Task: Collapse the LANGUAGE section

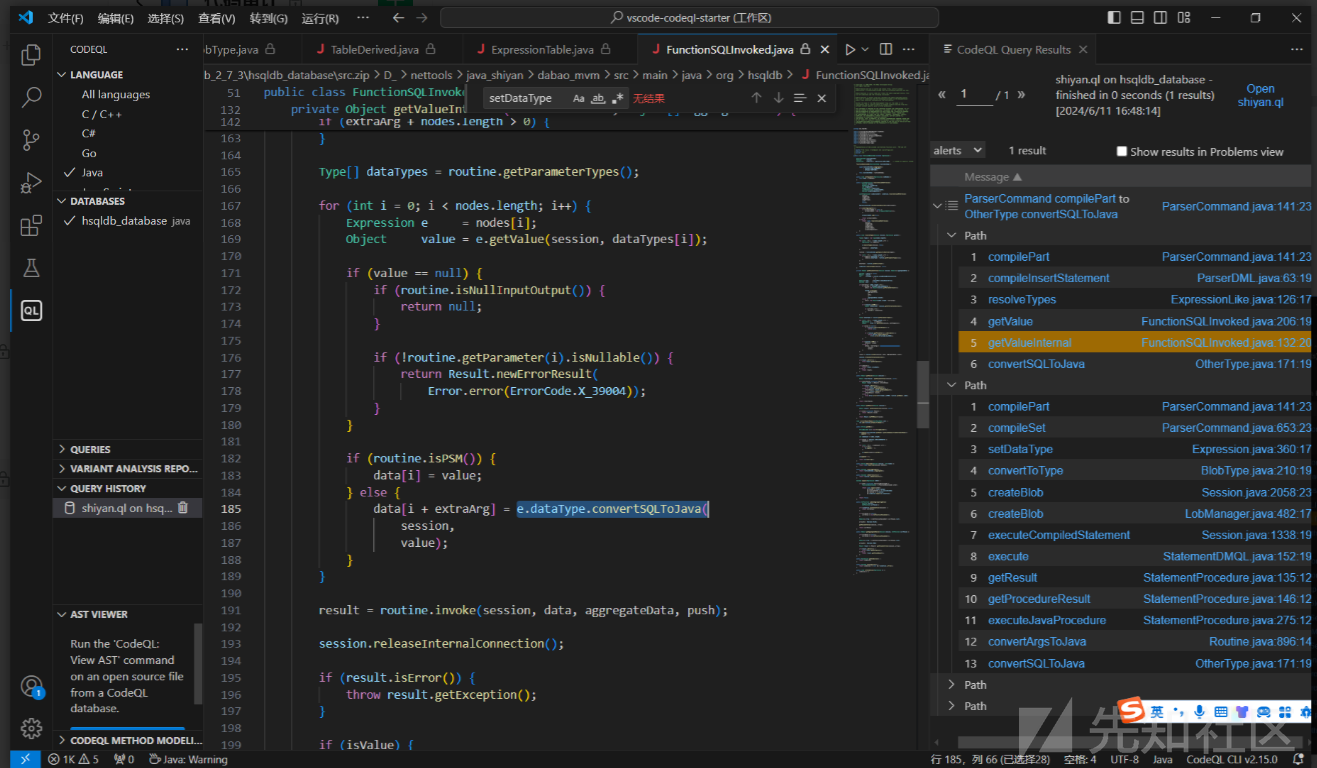Action: (96, 75)
